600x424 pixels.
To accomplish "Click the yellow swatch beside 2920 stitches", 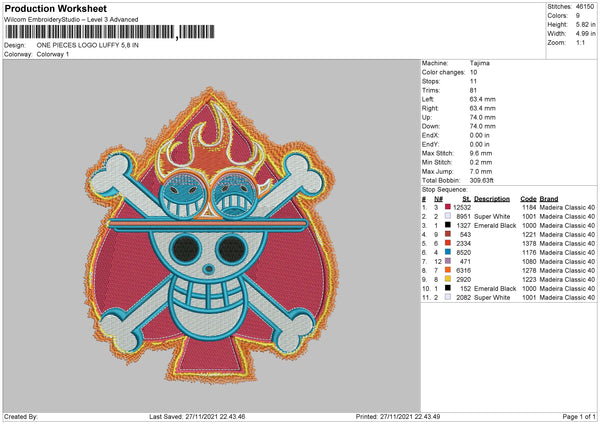I will [x=448, y=279].
